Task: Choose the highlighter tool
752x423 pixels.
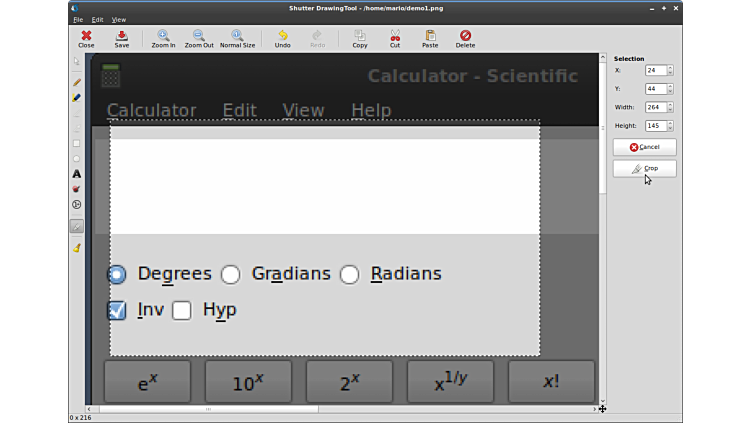Action: pyautogui.click(x=77, y=98)
